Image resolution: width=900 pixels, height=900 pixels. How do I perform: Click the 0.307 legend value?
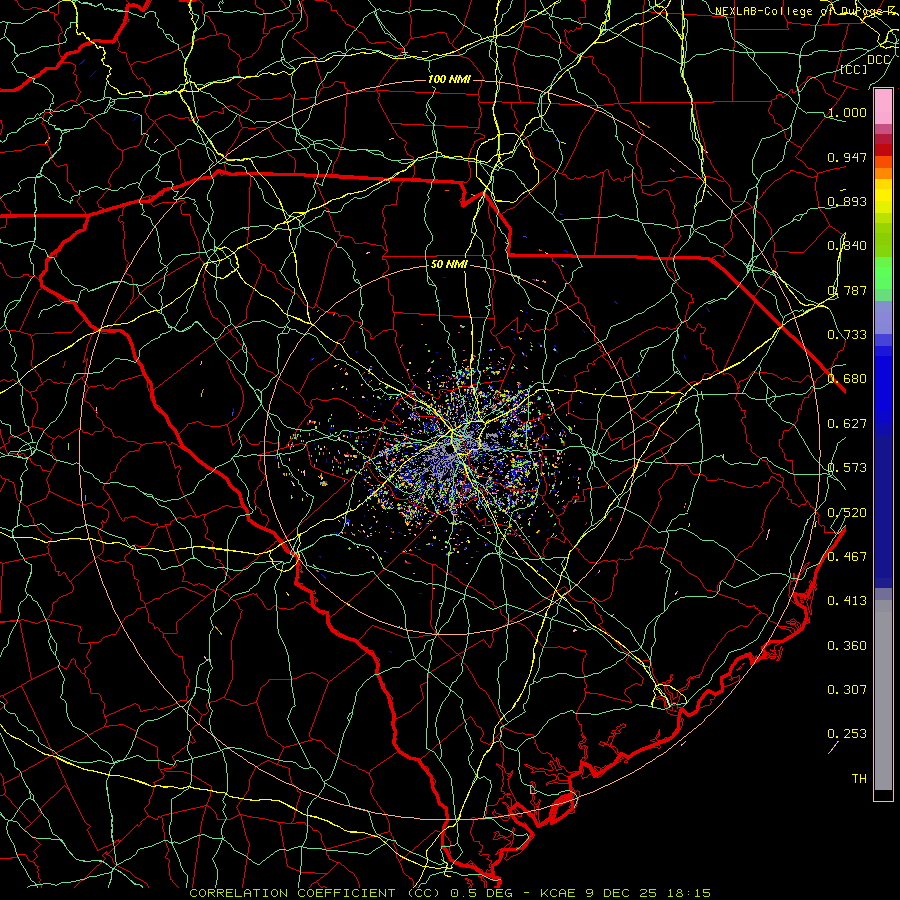coord(847,690)
